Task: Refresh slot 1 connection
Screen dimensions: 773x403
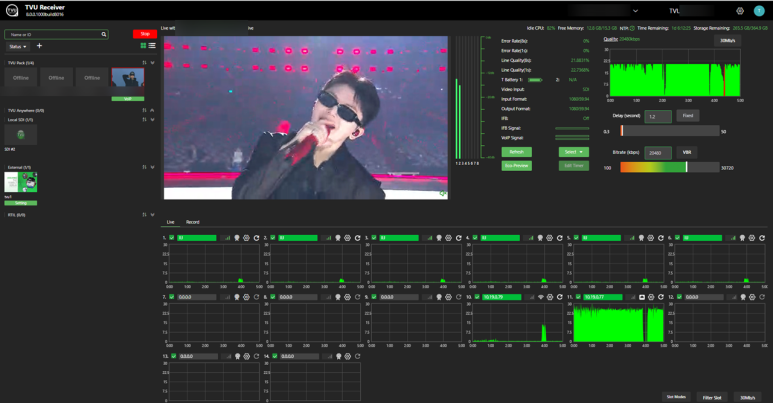Action: [x=256, y=238]
